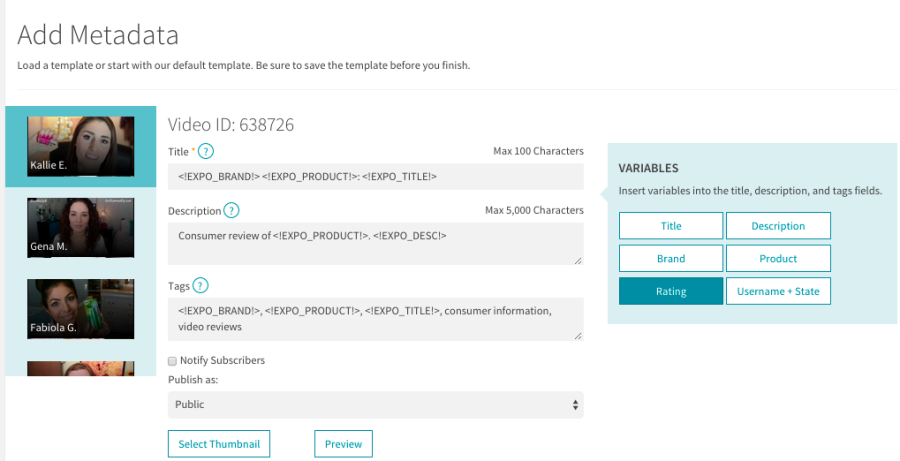Enable the Notify Subscribers checkbox
Image resolution: width=900 pixels, height=461 pixels.
[172, 360]
